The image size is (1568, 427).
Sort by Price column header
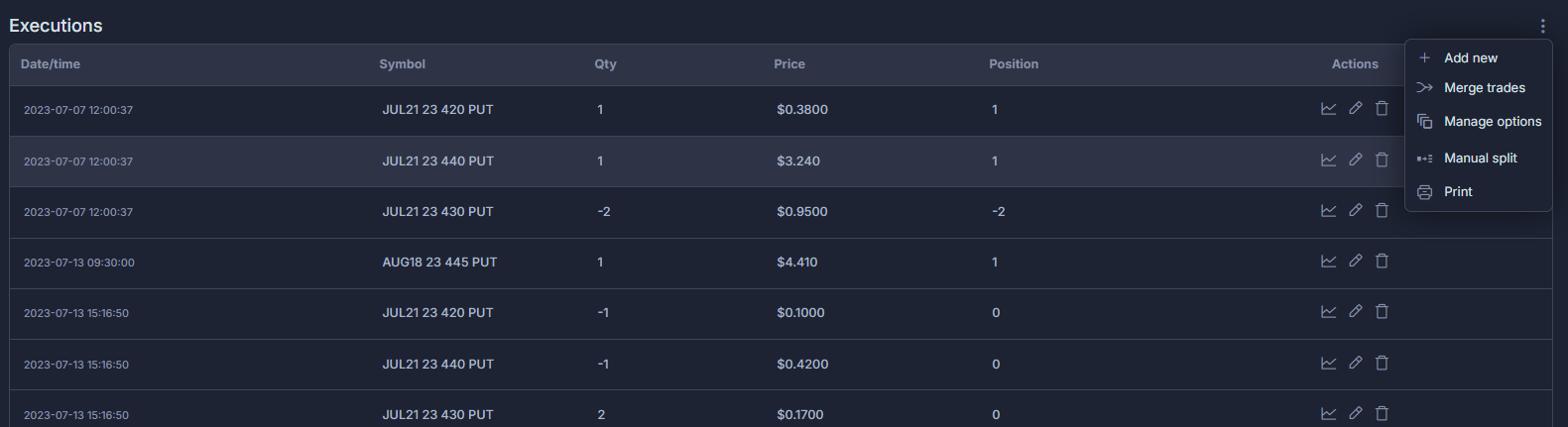coord(789,63)
